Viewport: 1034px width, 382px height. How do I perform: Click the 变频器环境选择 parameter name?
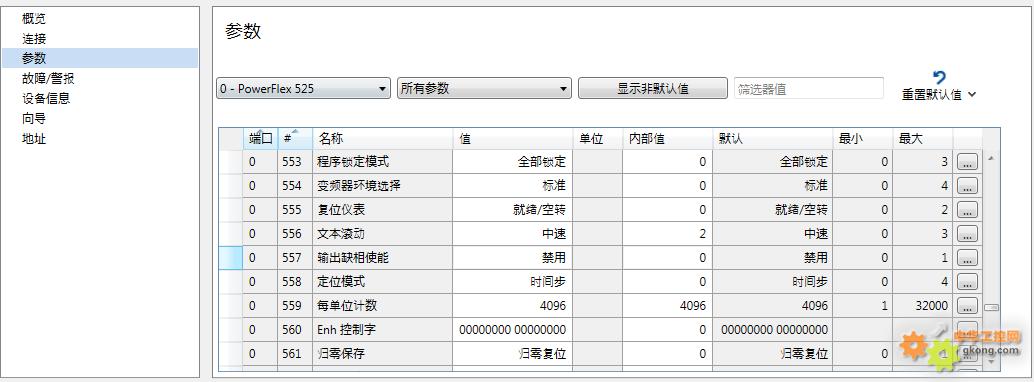[x=359, y=185]
